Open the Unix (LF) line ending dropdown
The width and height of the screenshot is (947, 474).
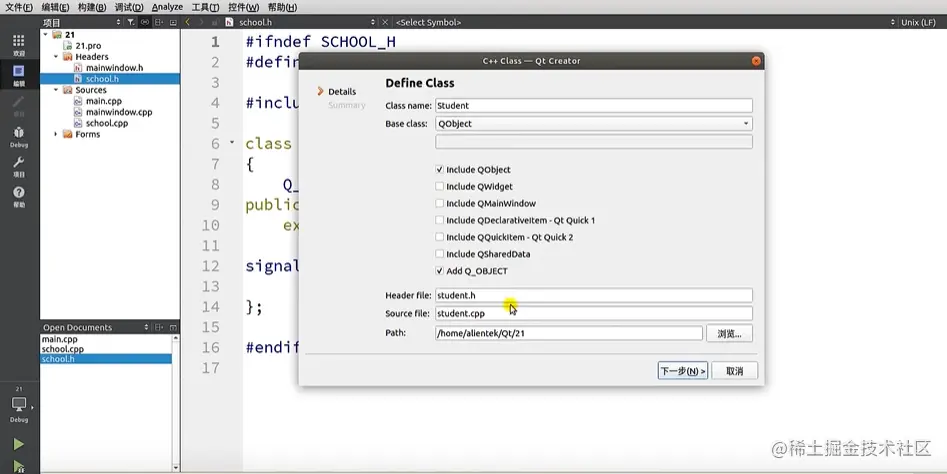918,22
